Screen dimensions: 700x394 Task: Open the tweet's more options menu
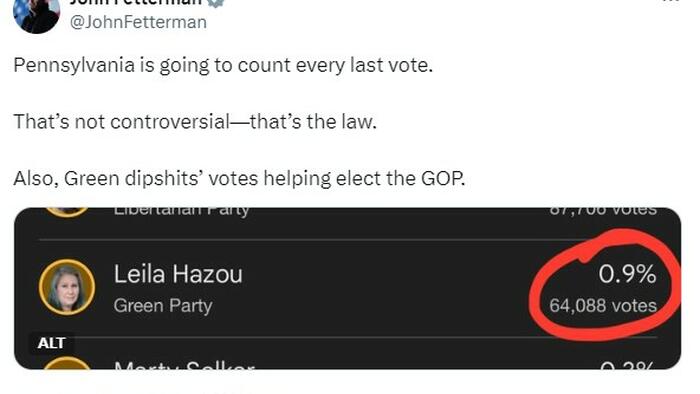(670, 2)
